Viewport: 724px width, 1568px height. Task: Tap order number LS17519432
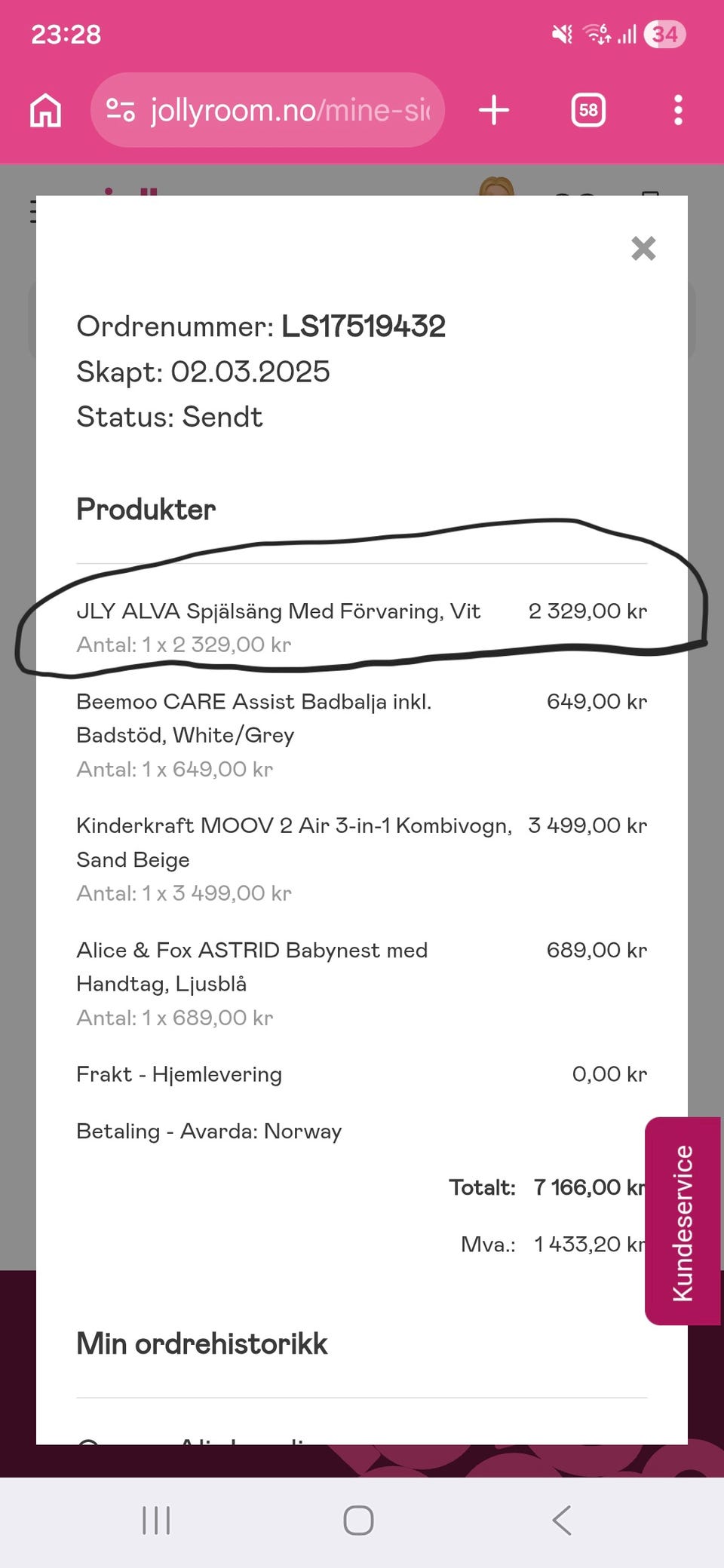[x=364, y=326]
